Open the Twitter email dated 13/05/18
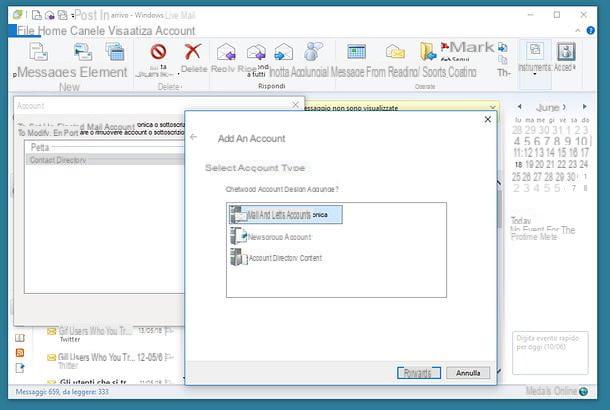 point(110,335)
